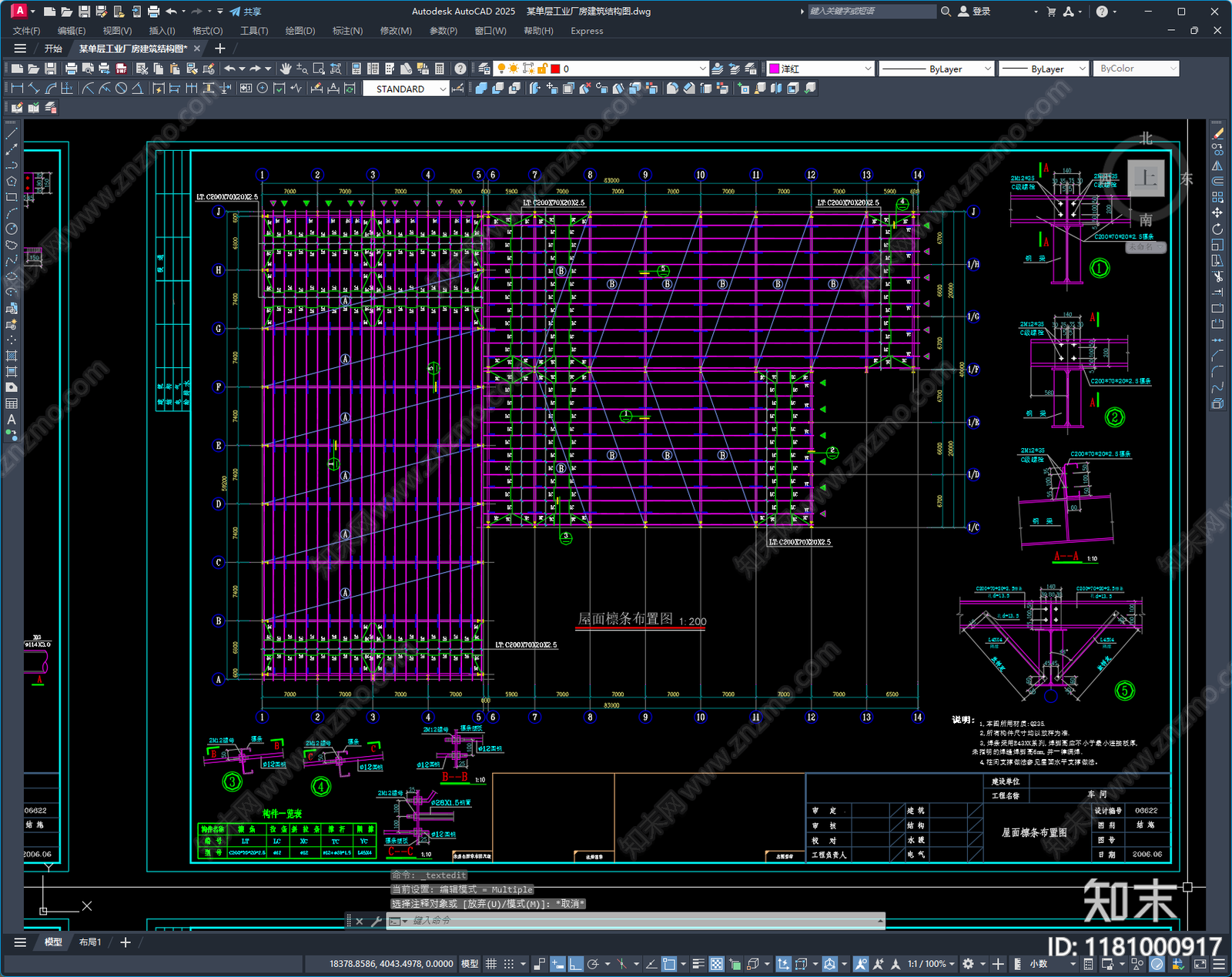Image resolution: width=1232 pixels, height=977 pixels.
Task: Click the 上 face of the ViewCube
Action: [1146, 178]
